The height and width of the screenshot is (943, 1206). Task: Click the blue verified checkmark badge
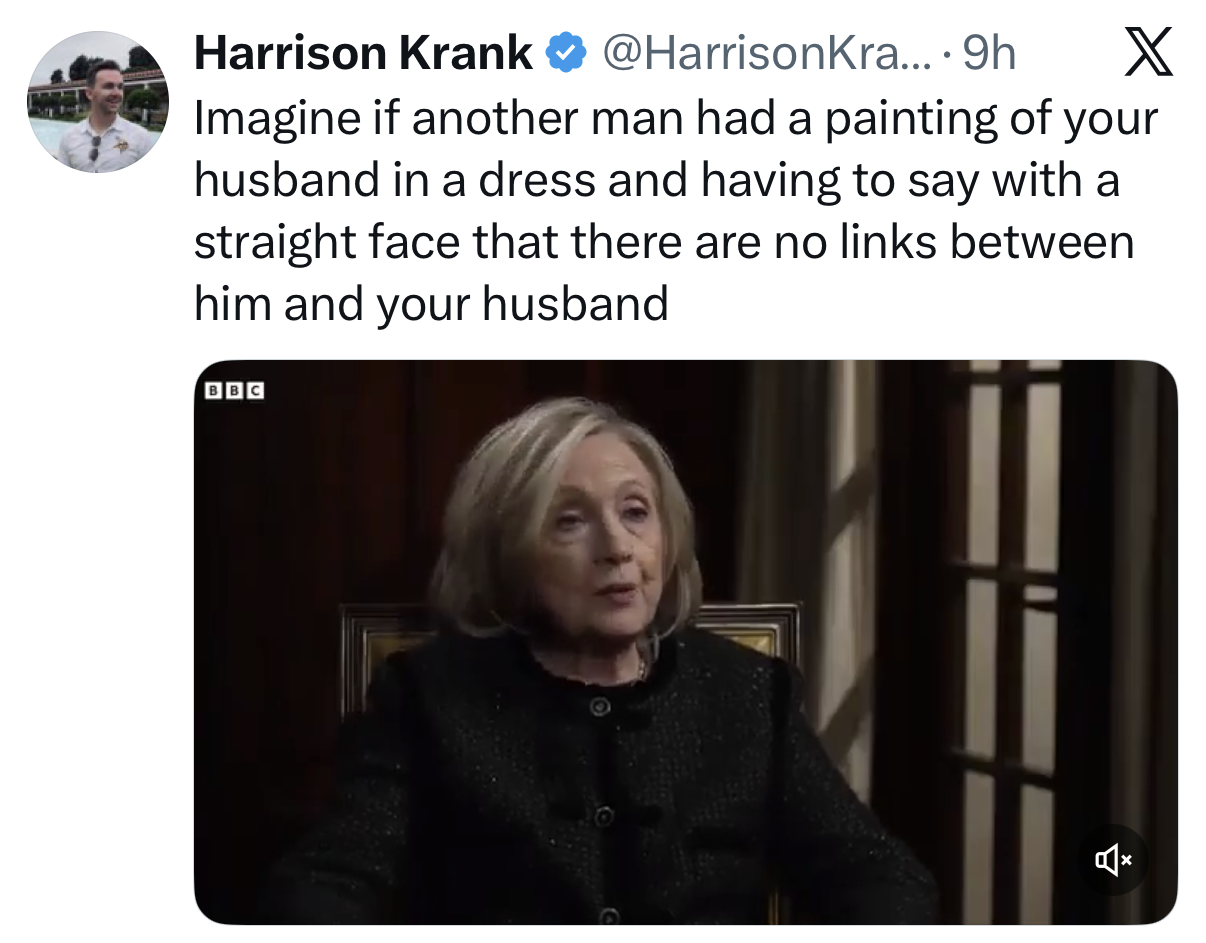564,54
